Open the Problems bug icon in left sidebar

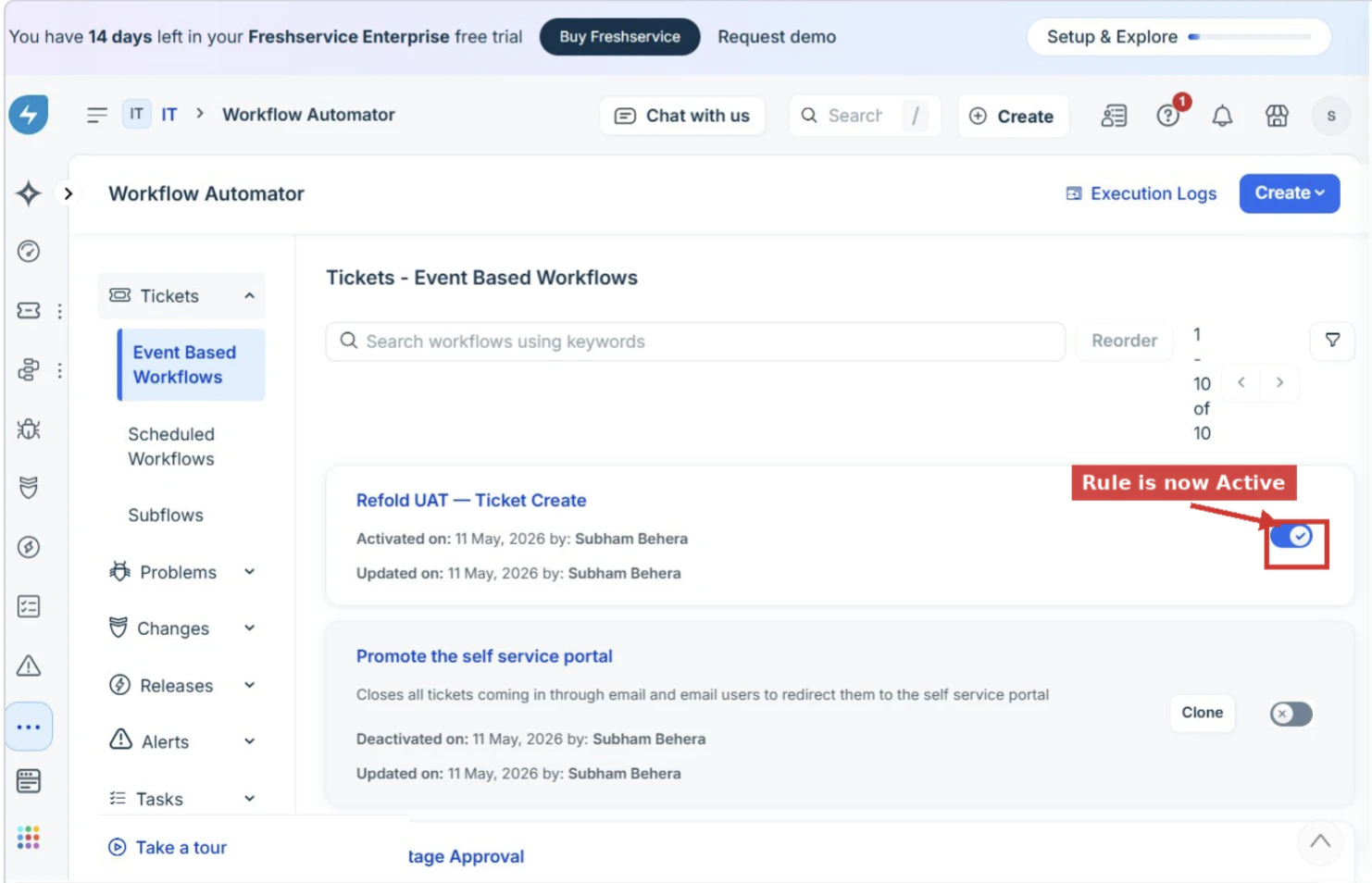(x=29, y=429)
